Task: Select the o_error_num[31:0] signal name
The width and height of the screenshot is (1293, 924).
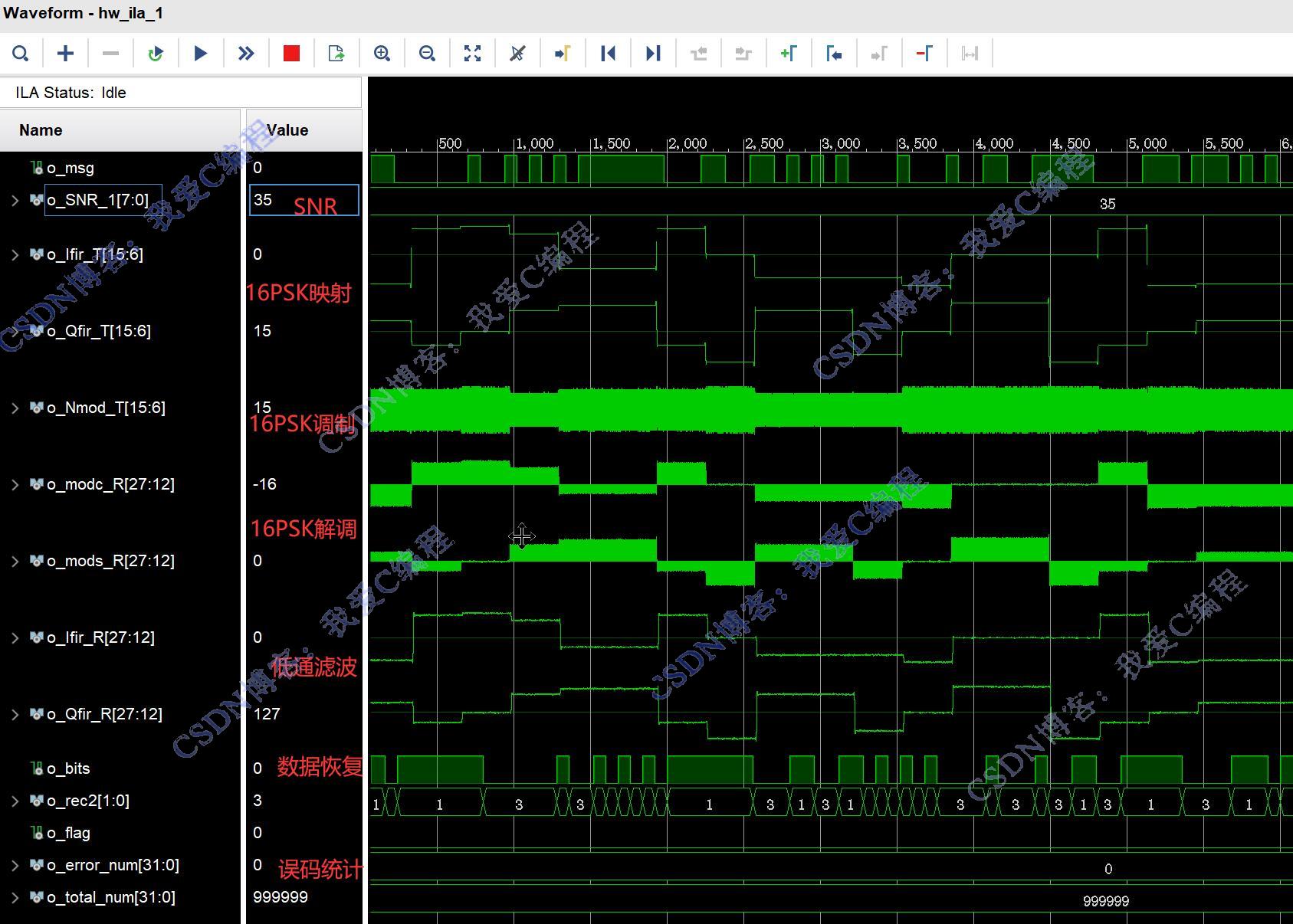Action: (x=113, y=865)
